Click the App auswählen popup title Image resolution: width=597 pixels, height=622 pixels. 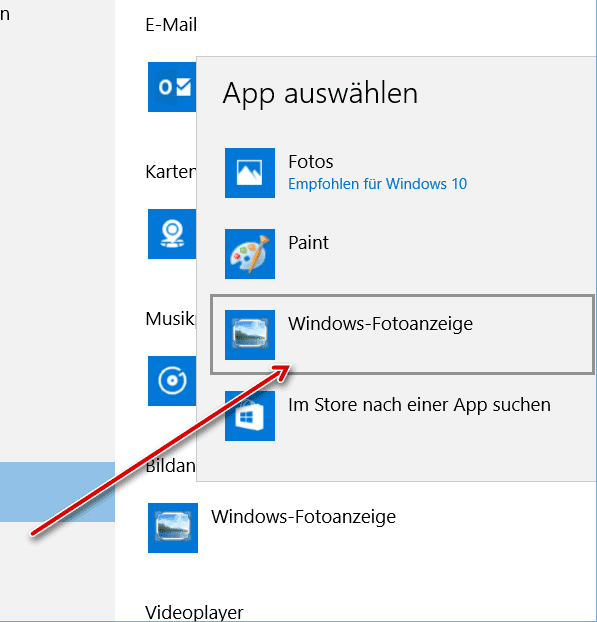[320, 94]
